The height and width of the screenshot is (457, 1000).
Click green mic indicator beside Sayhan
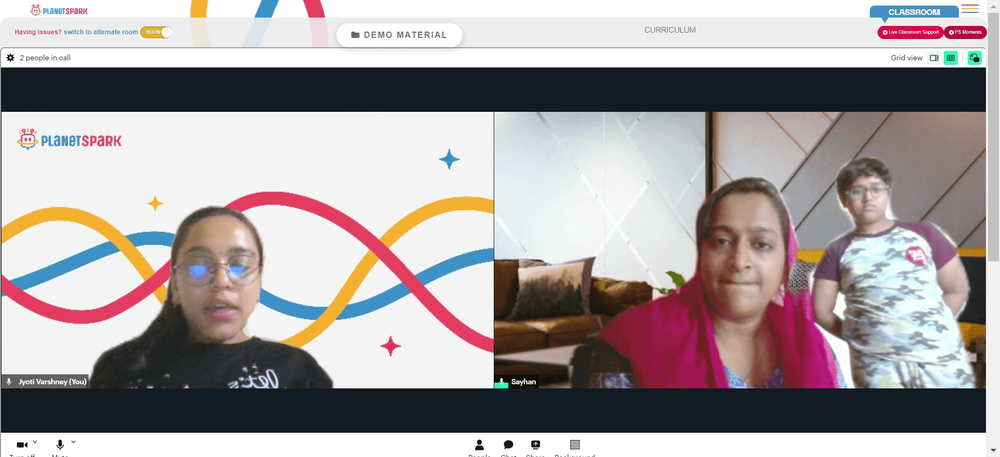point(501,382)
